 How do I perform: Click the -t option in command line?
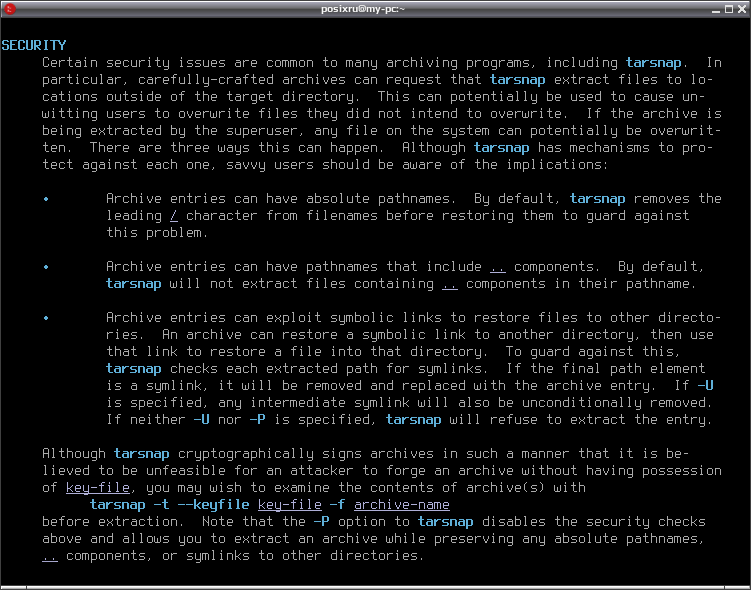[x=161, y=505]
